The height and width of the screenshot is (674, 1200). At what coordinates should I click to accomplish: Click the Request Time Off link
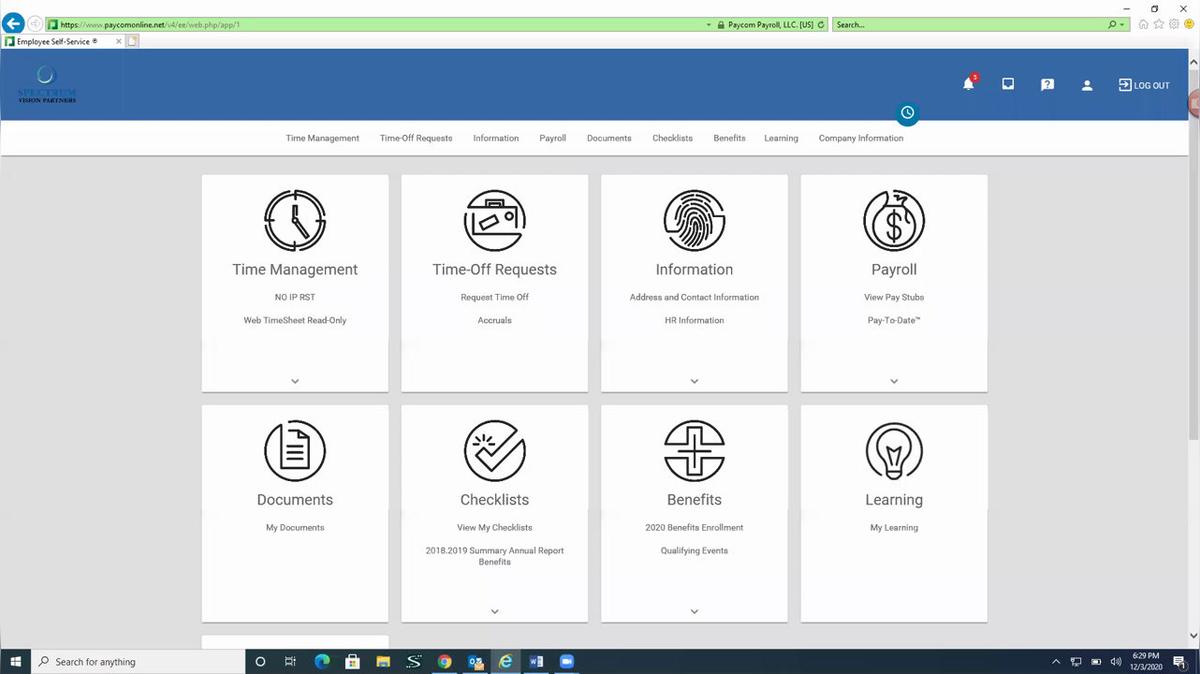click(x=494, y=297)
